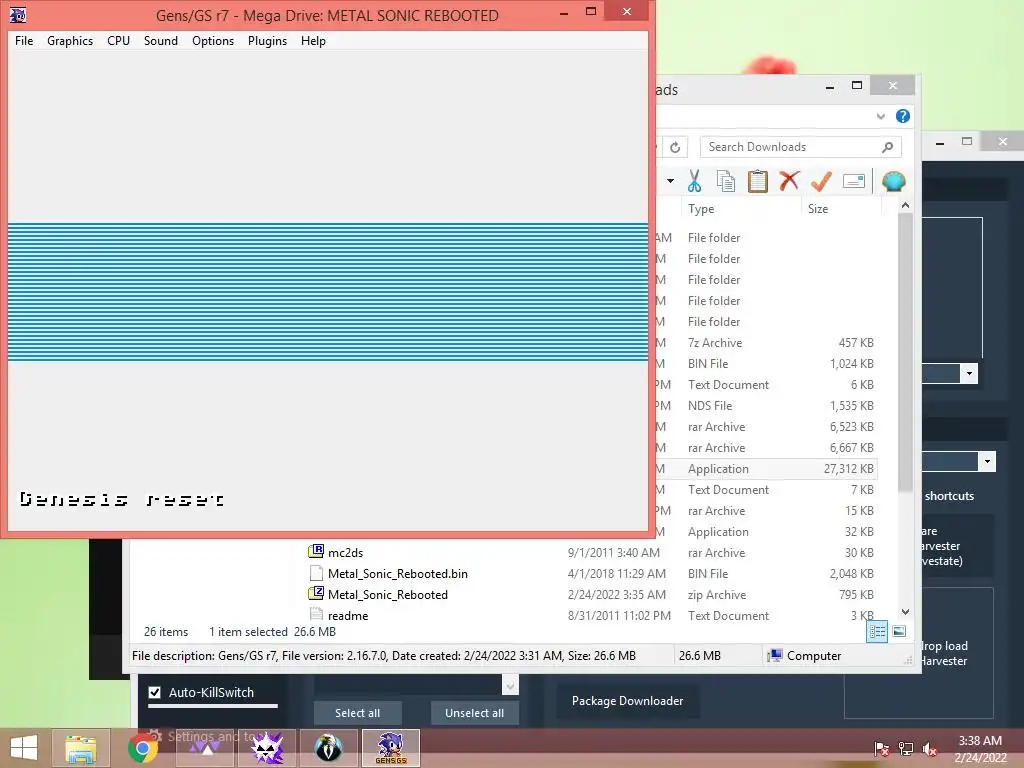Click the Properties card icon in Explorer toolbar

(854, 181)
